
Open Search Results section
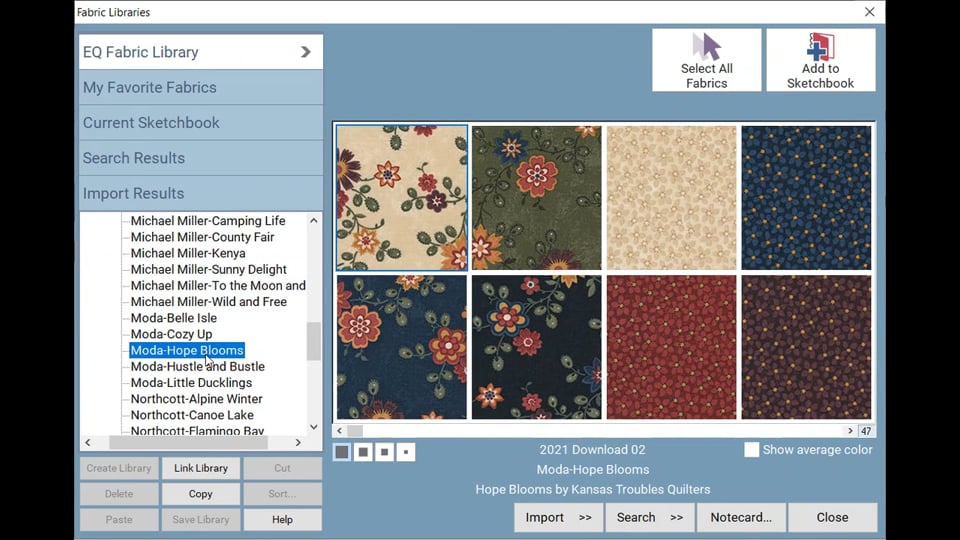point(201,158)
